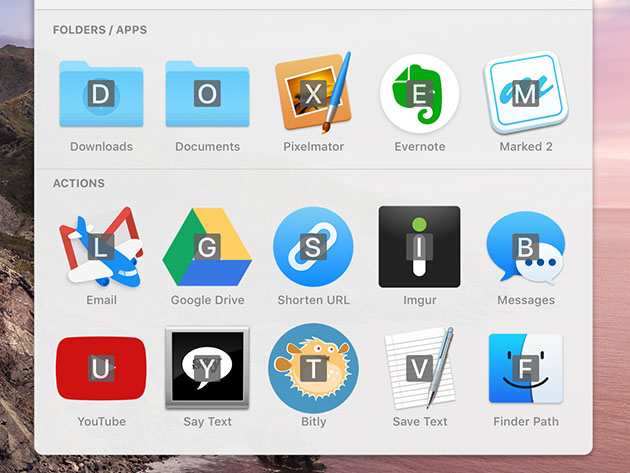Choose the Save Text notepad icon
Image resolution: width=630 pixels, height=473 pixels.
coord(419,368)
